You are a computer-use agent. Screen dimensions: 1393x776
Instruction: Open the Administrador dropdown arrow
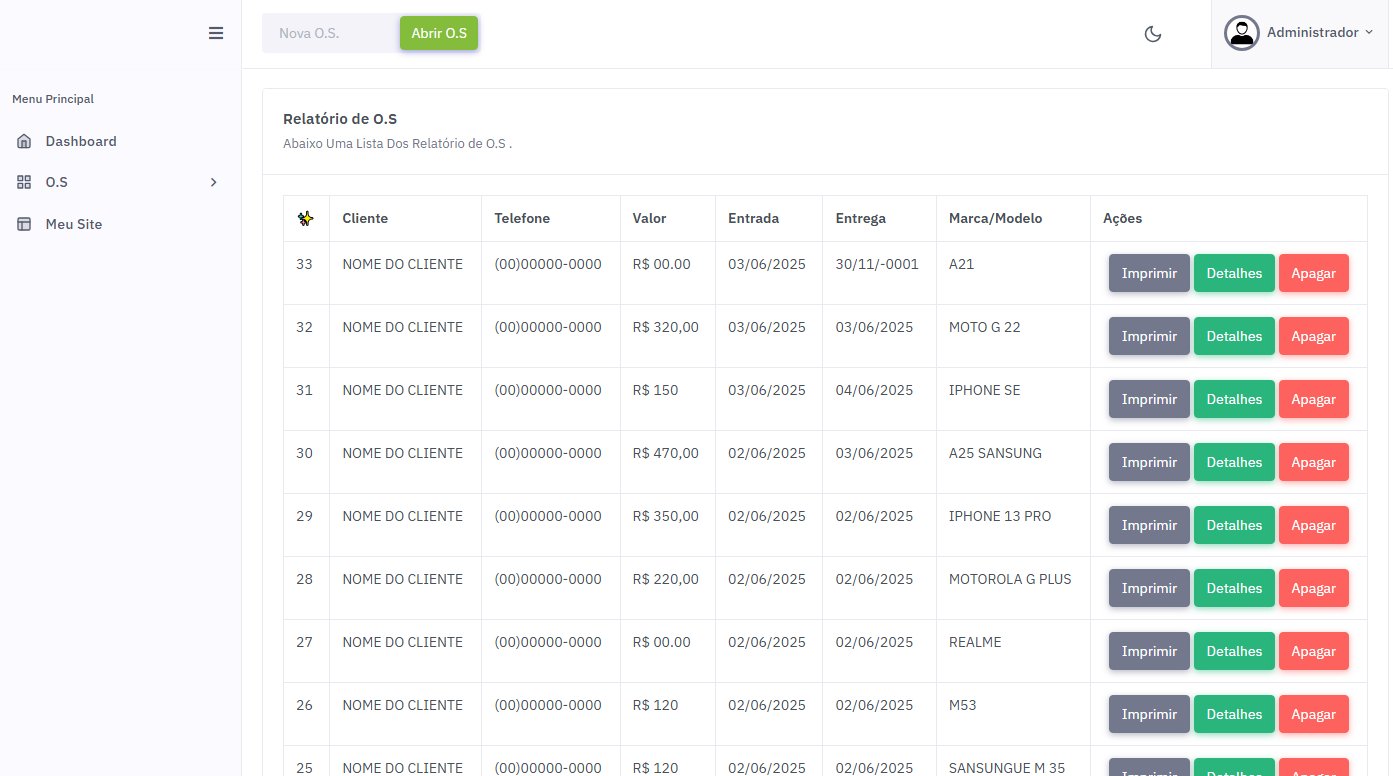click(x=1369, y=32)
